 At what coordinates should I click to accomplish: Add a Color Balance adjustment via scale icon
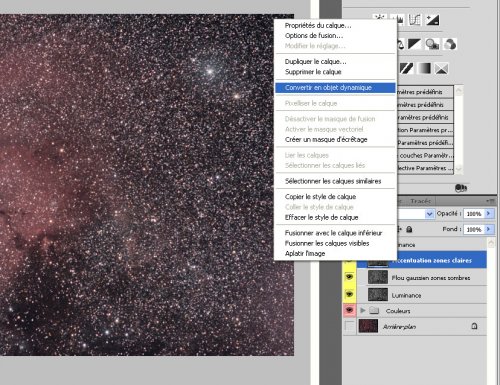coord(400,44)
